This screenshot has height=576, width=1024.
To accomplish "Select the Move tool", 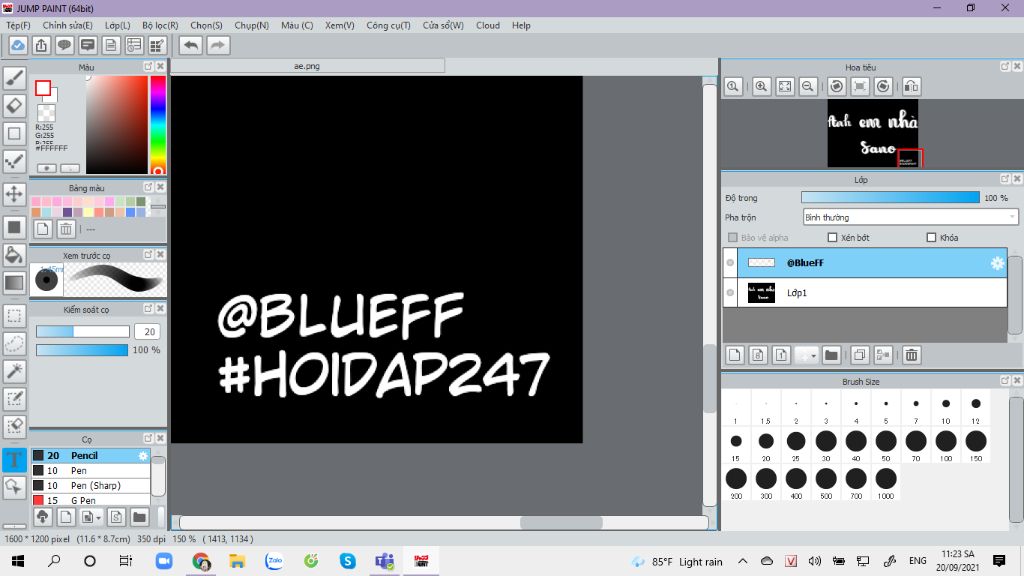I will coord(14,194).
